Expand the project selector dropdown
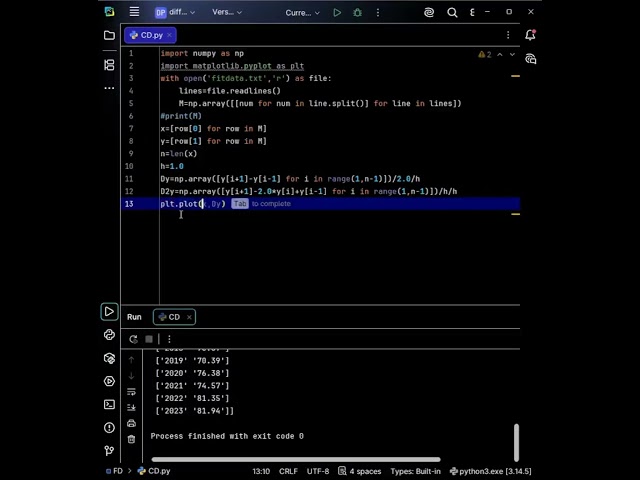The image size is (640, 480). 175,13
